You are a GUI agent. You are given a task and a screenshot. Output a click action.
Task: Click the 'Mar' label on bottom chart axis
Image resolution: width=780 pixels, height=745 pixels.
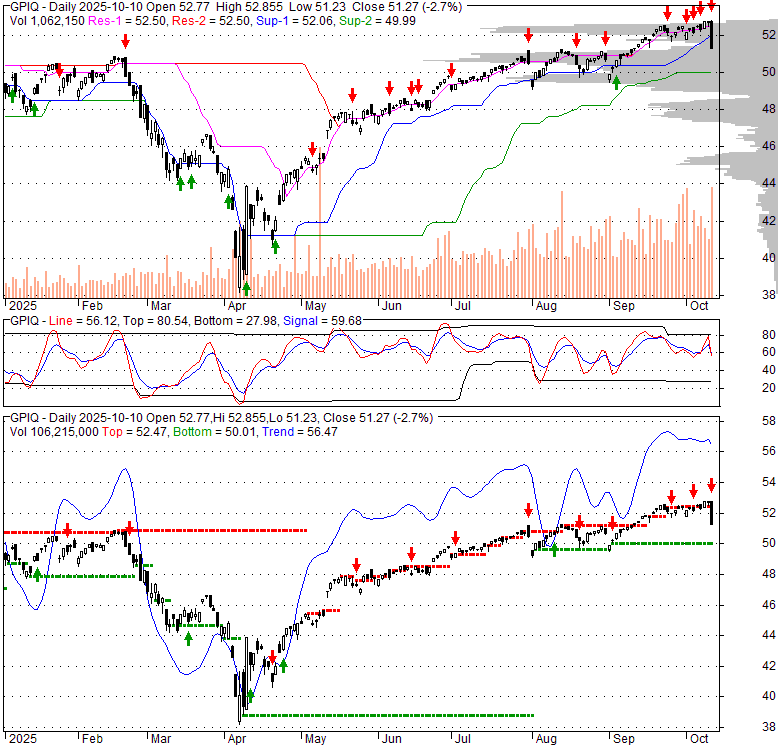(x=161, y=739)
